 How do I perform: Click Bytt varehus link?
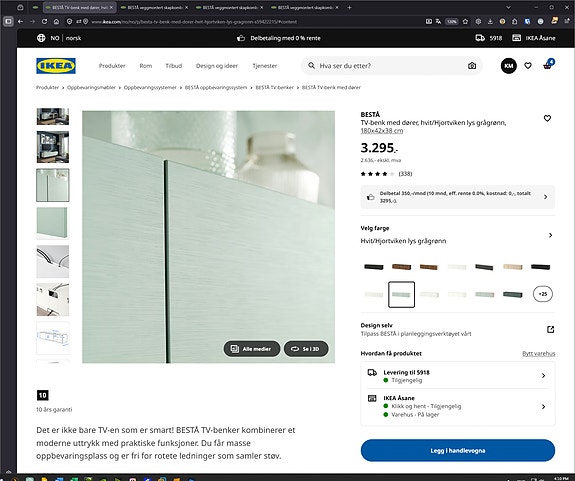(x=538, y=353)
